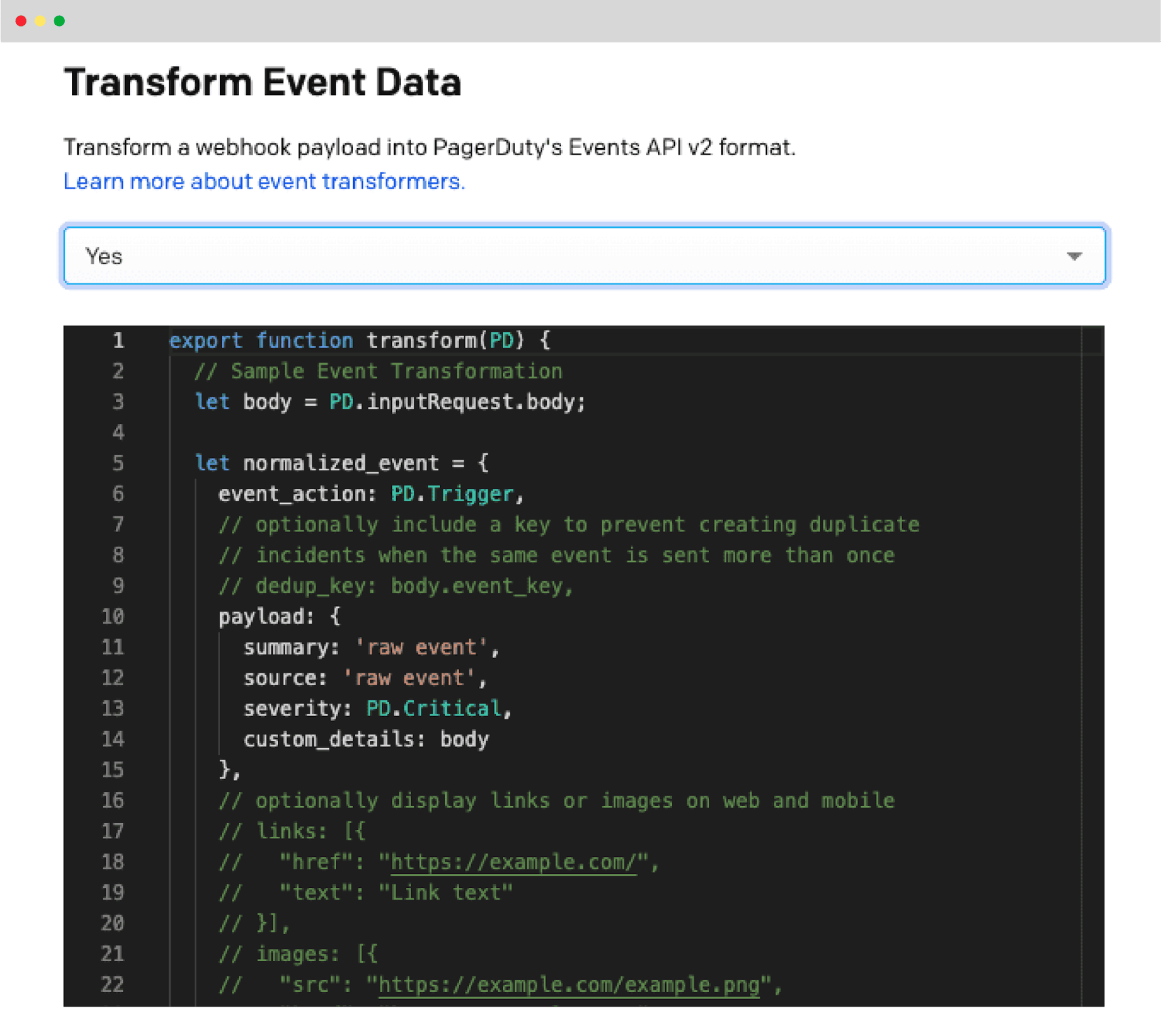Open the Yes transform dropdown arrow
The height and width of the screenshot is (1036, 1161).
(x=1073, y=256)
